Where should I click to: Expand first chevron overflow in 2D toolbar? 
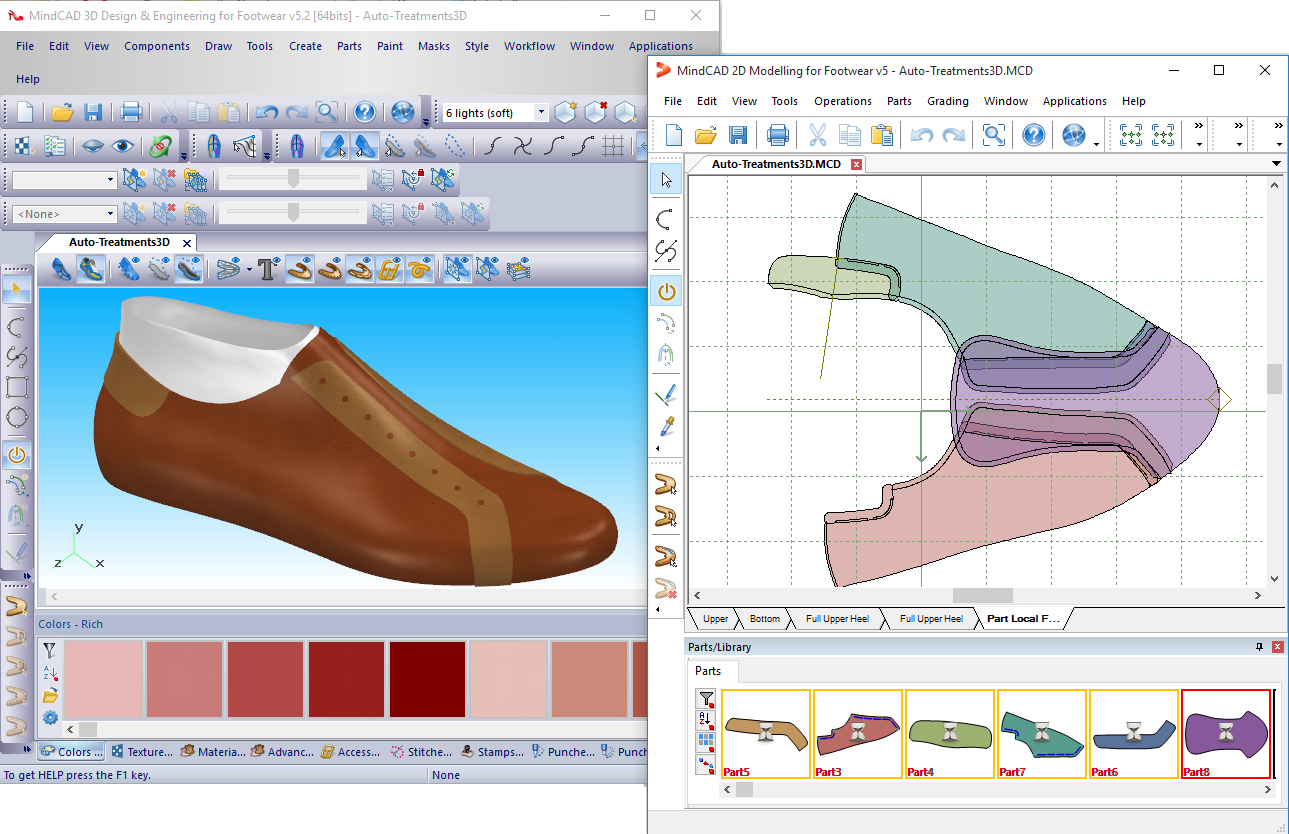1199,126
